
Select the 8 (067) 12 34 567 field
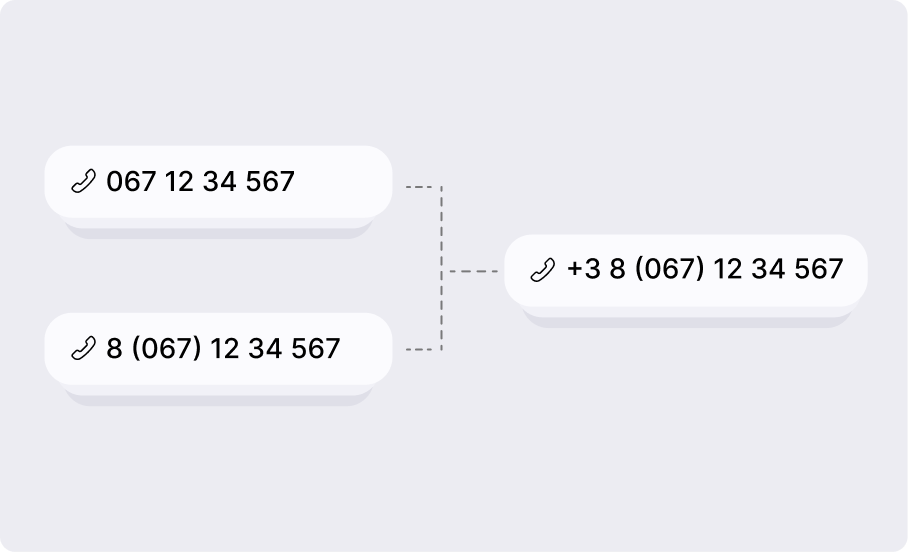pos(219,349)
